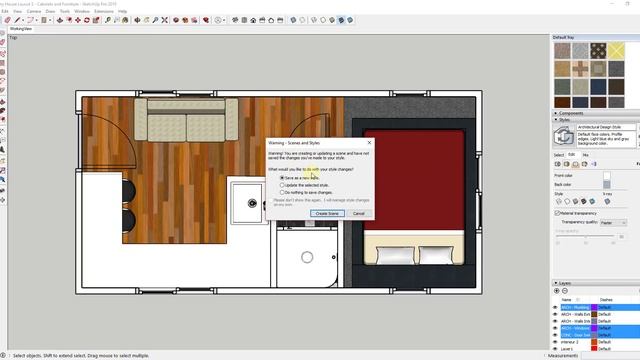
Task: Select the Paint Bucket tool
Action: click(125, 20)
